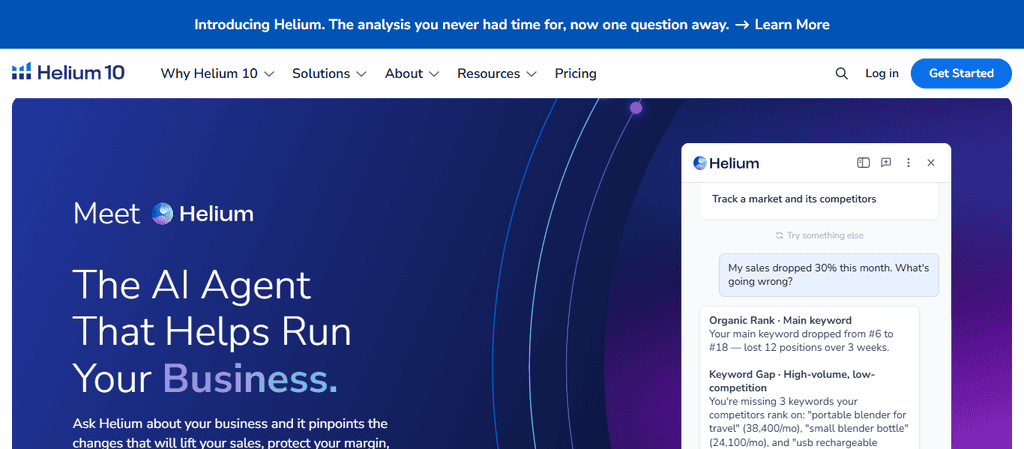This screenshot has width=1024, height=449.
Task: Expand the Resources dropdown
Action: pyautogui.click(x=496, y=74)
